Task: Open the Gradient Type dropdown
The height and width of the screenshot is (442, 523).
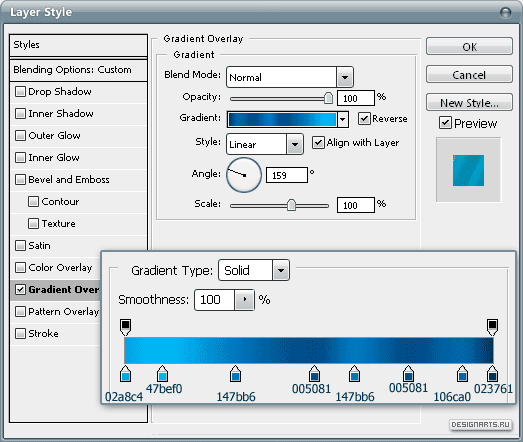Action: pyautogui.click(x=281, y=270)
